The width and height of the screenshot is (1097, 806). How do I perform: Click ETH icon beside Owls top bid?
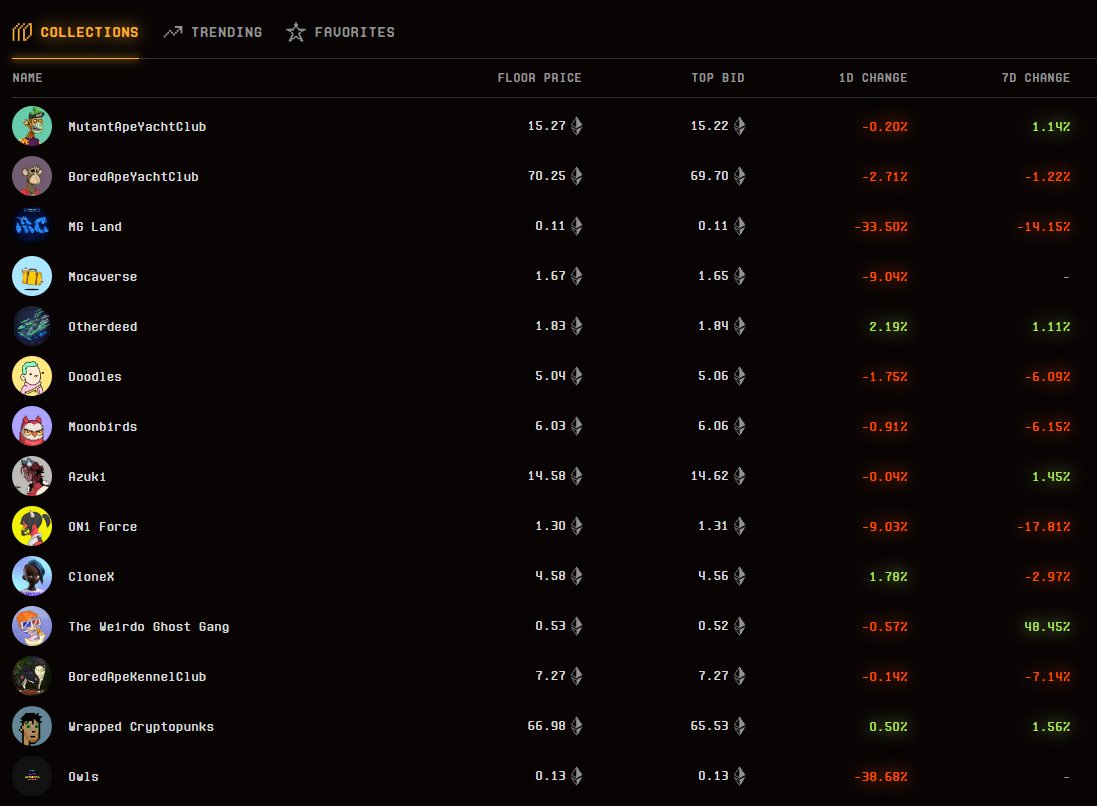coord(739,777)
